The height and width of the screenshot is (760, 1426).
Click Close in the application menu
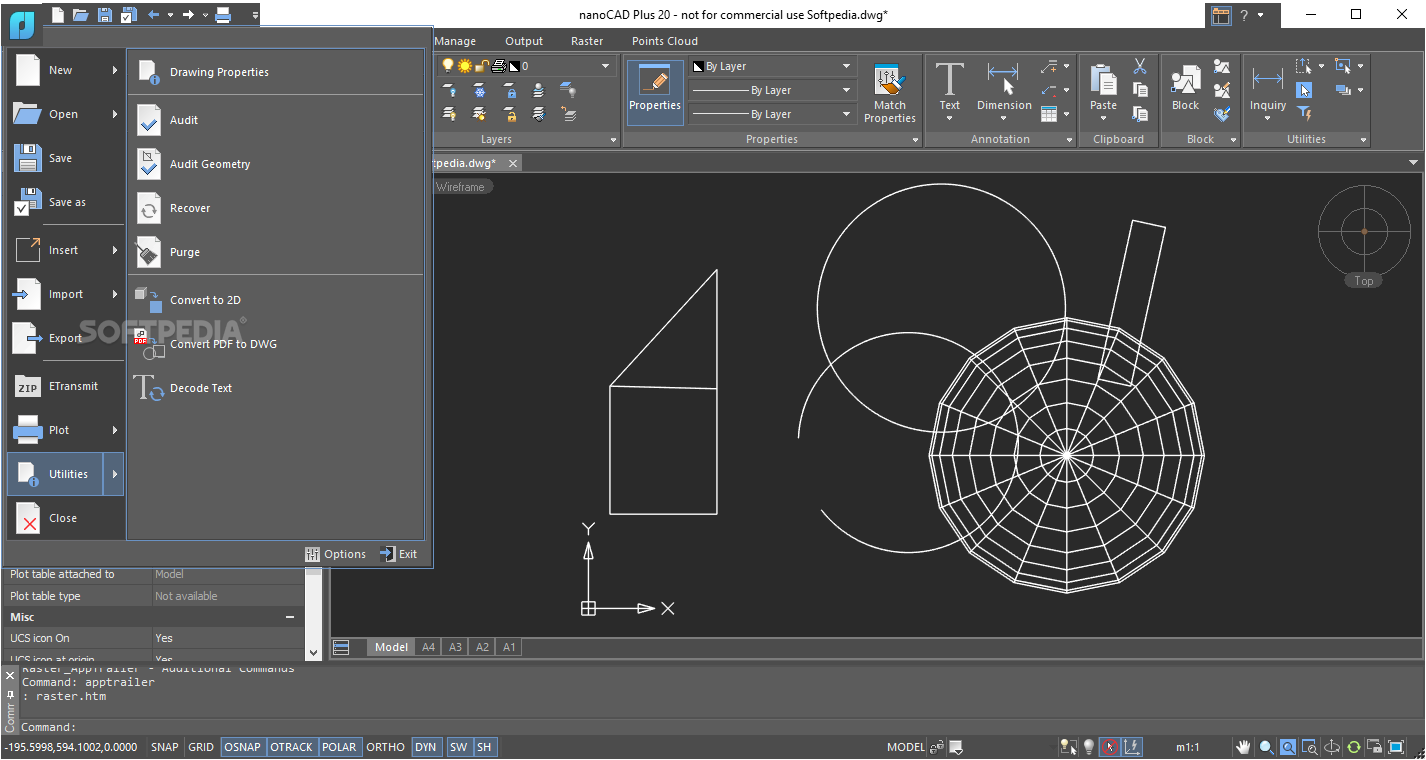(x=66, y=518)
